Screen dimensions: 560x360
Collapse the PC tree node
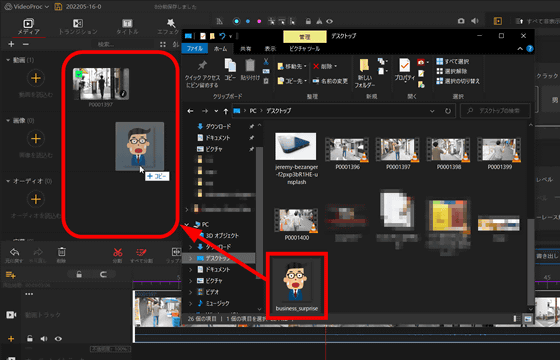(186, 224)
